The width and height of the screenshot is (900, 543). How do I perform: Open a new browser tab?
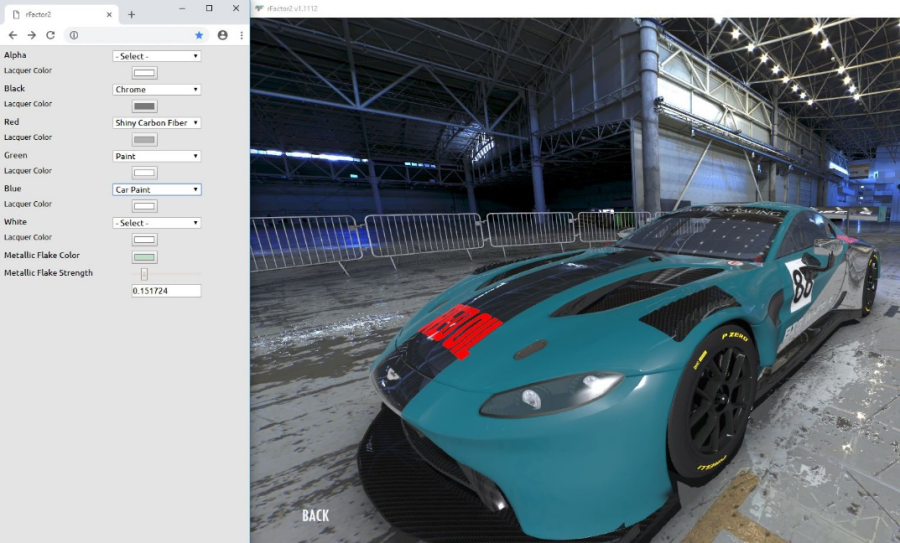(131, 14)
